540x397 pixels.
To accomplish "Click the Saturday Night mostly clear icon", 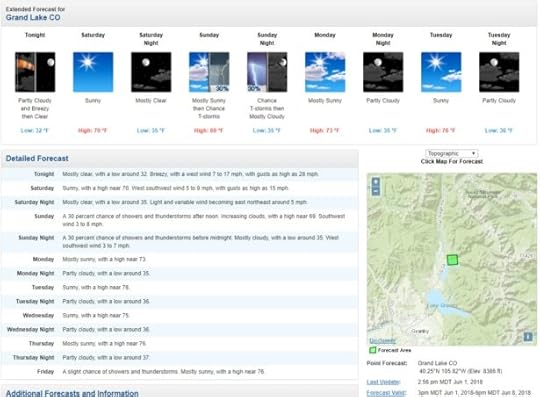I will coord(151,72).
